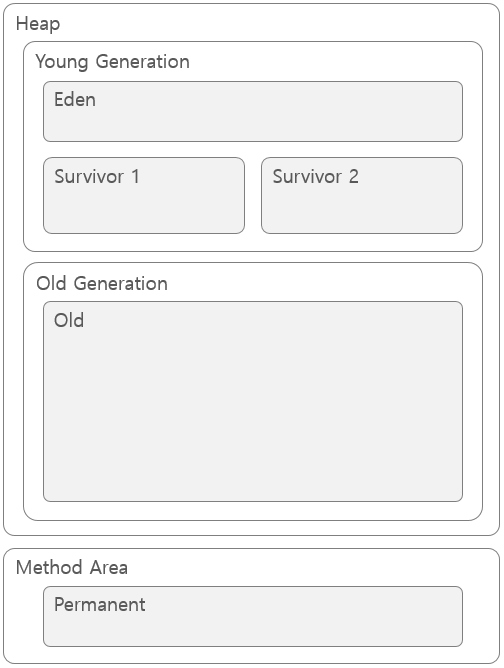The width and height of the screenshot is (504, 668).
Task: Click the "Old Generation" heading text
Action: [102, 284]
